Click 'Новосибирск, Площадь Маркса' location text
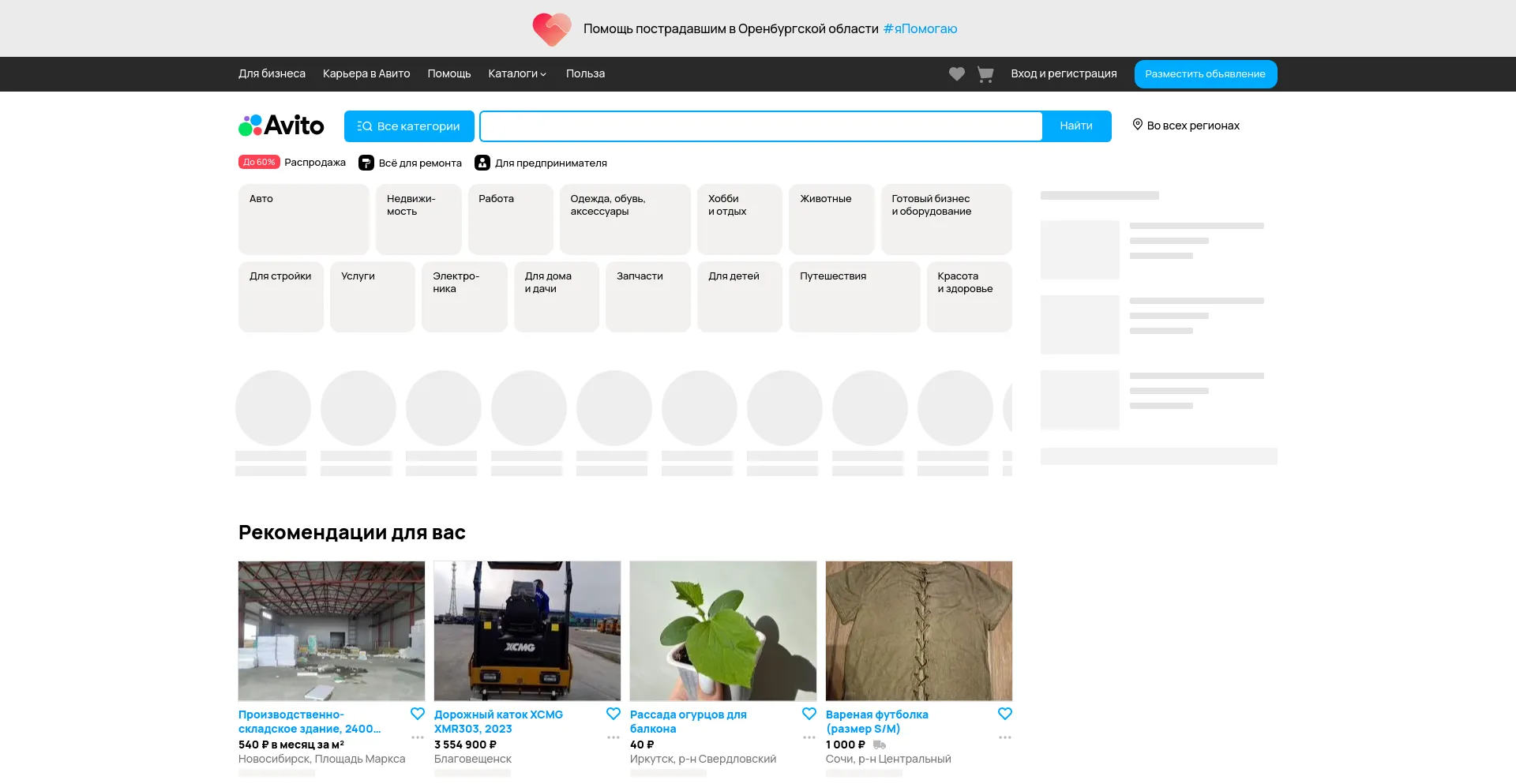Screen dimensions: 1516x784 [321, 759]
